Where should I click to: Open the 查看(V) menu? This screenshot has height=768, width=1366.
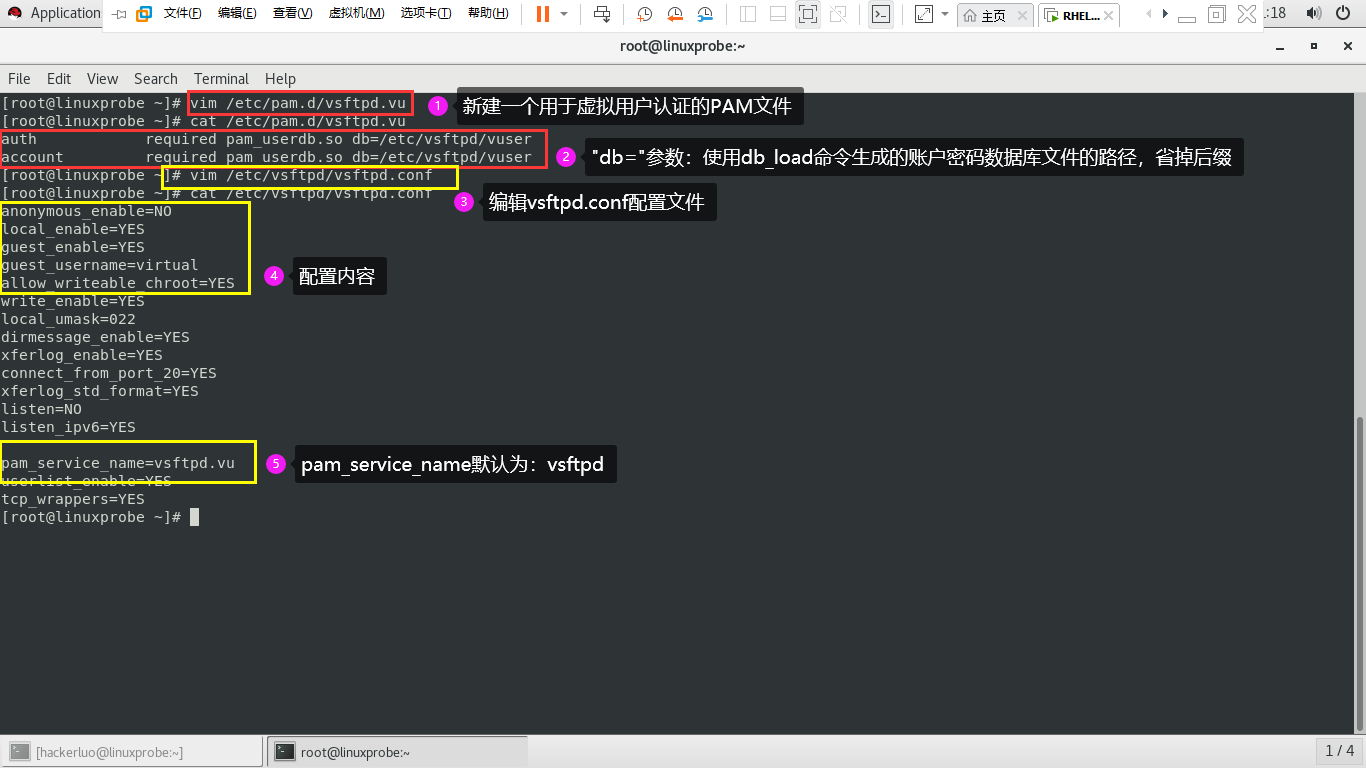292,14
